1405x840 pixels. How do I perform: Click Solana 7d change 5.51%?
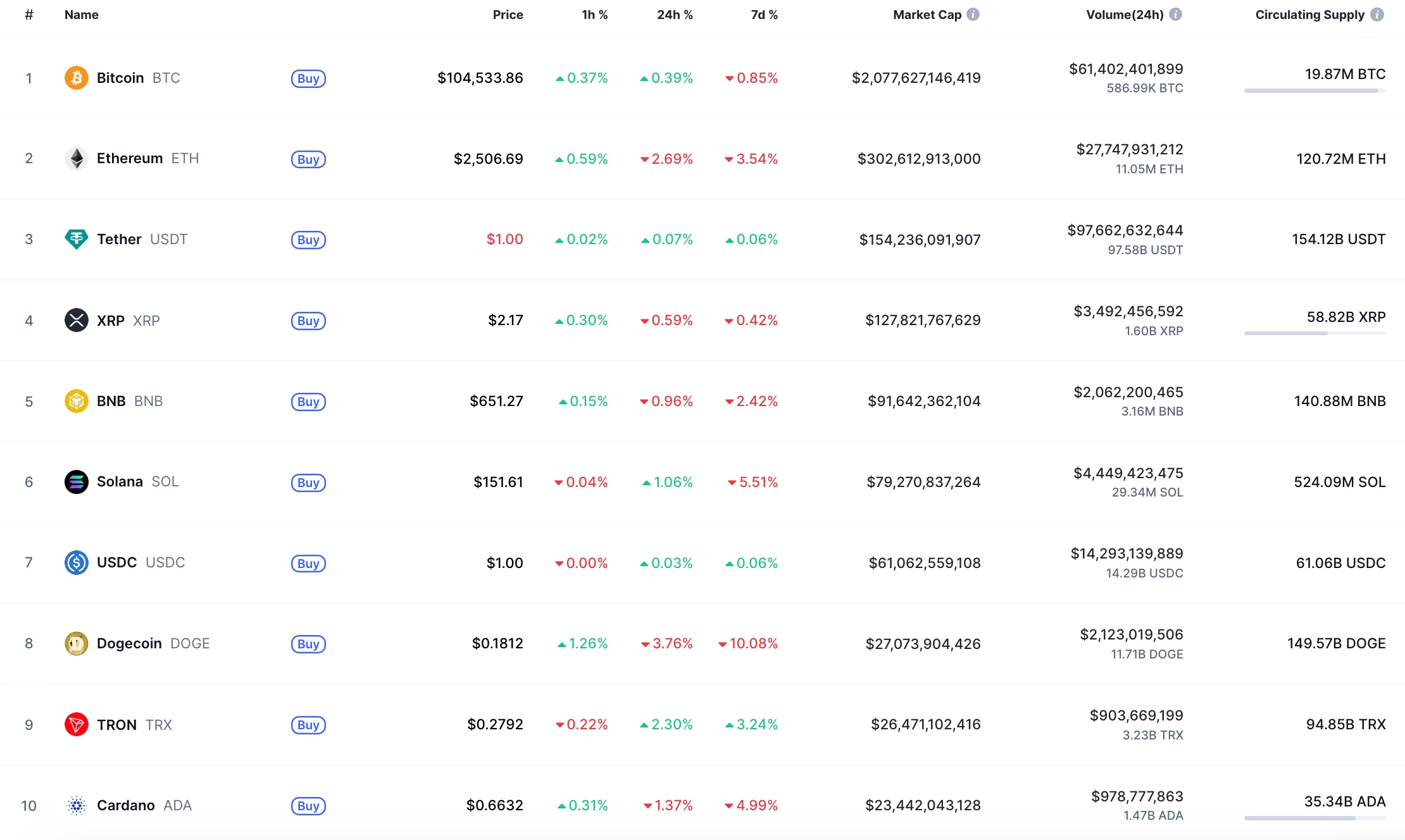click(753, 482)
